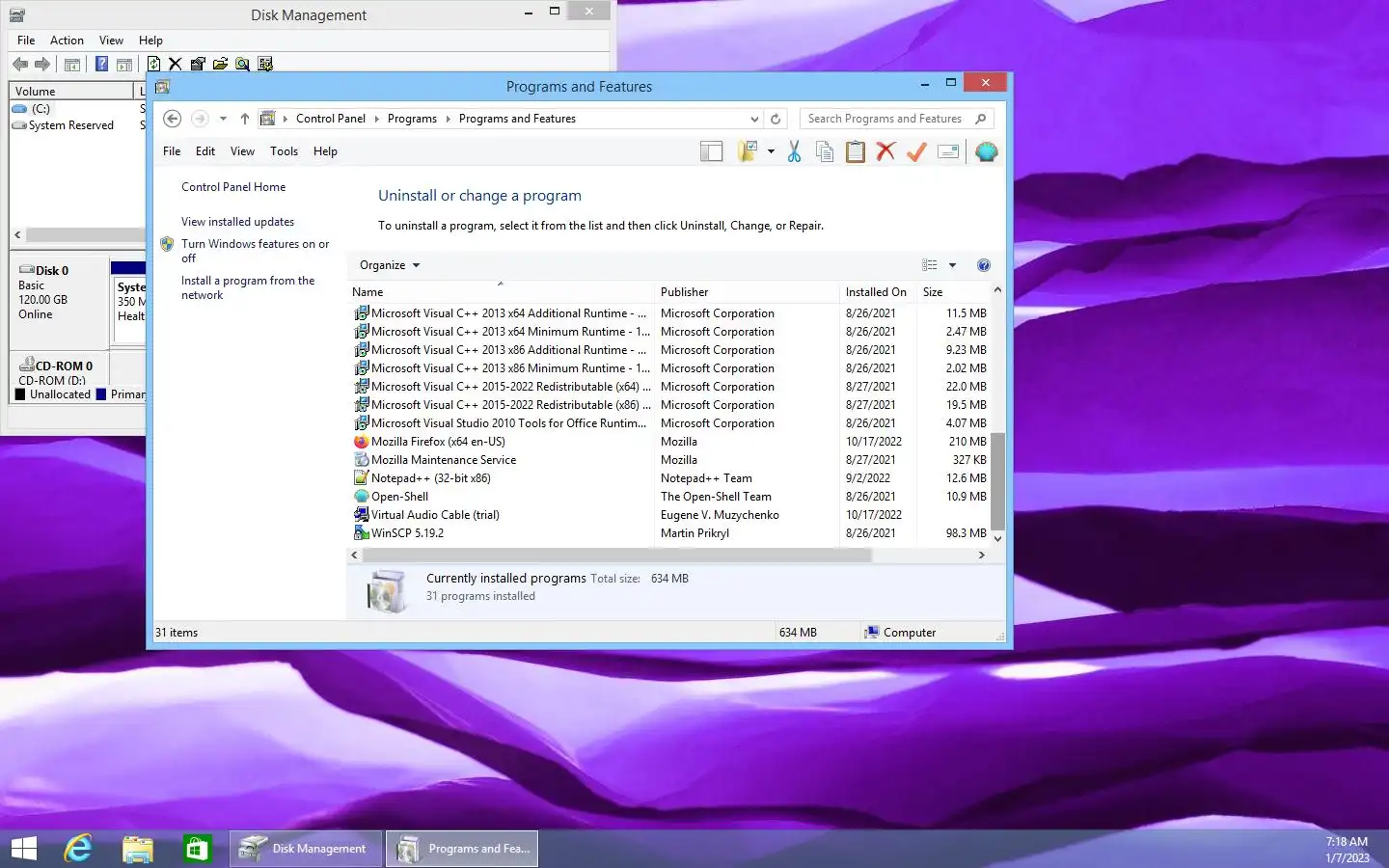Select Notepad++ (32-bit x86) entry
This screenshot has width=1389, height=868.
[x=669, y=478]
